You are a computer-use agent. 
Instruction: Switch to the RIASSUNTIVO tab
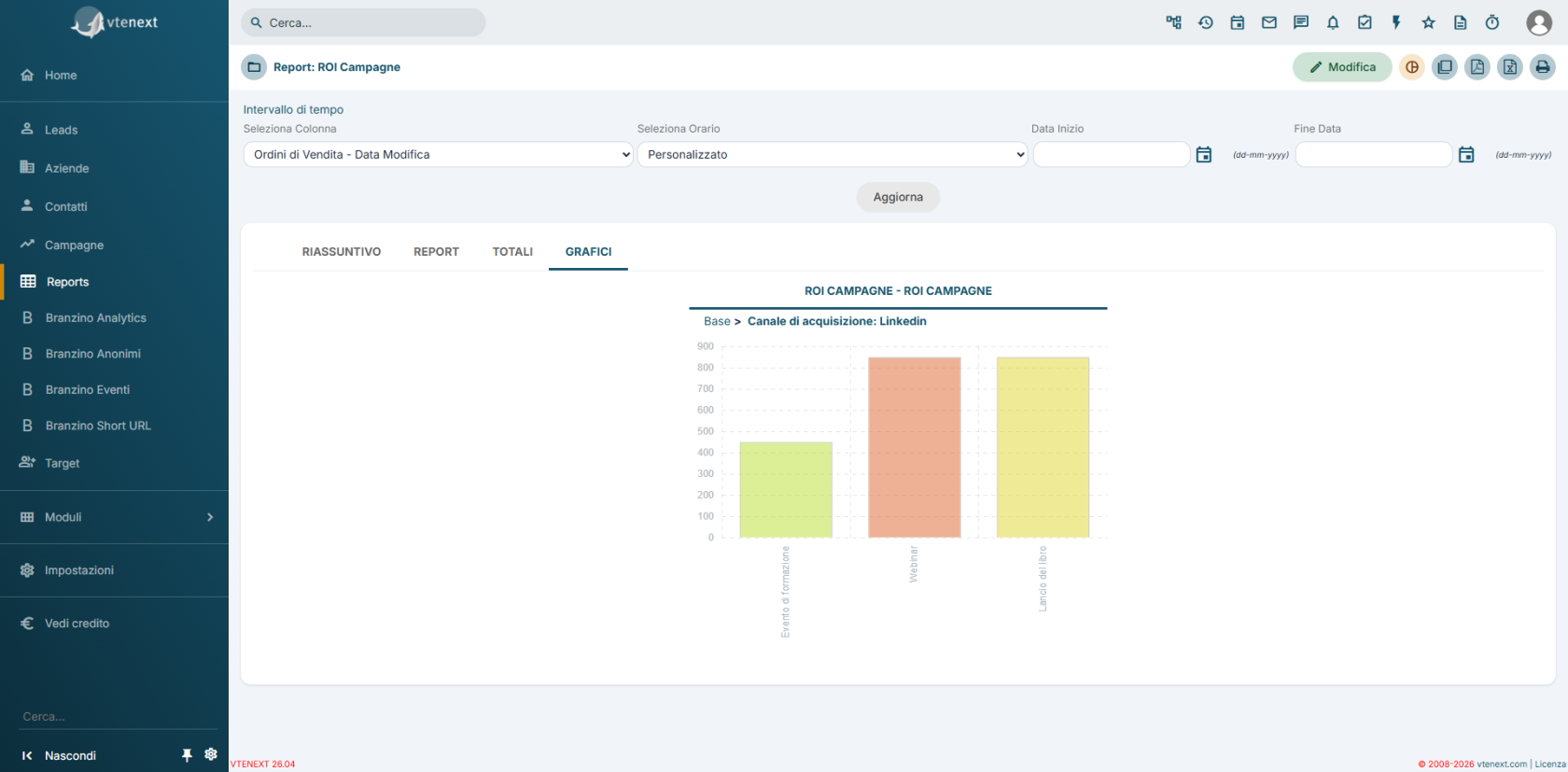point(342,252)
